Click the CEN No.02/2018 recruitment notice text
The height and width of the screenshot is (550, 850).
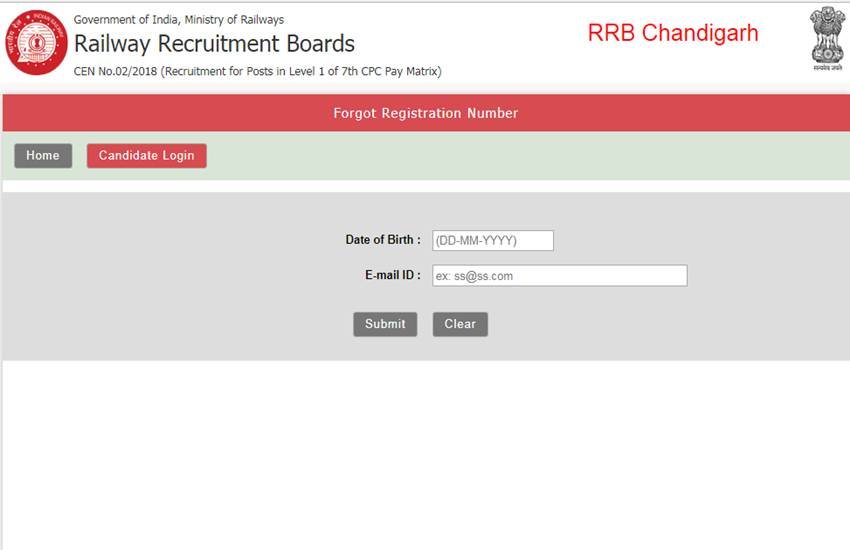point(257,72)
